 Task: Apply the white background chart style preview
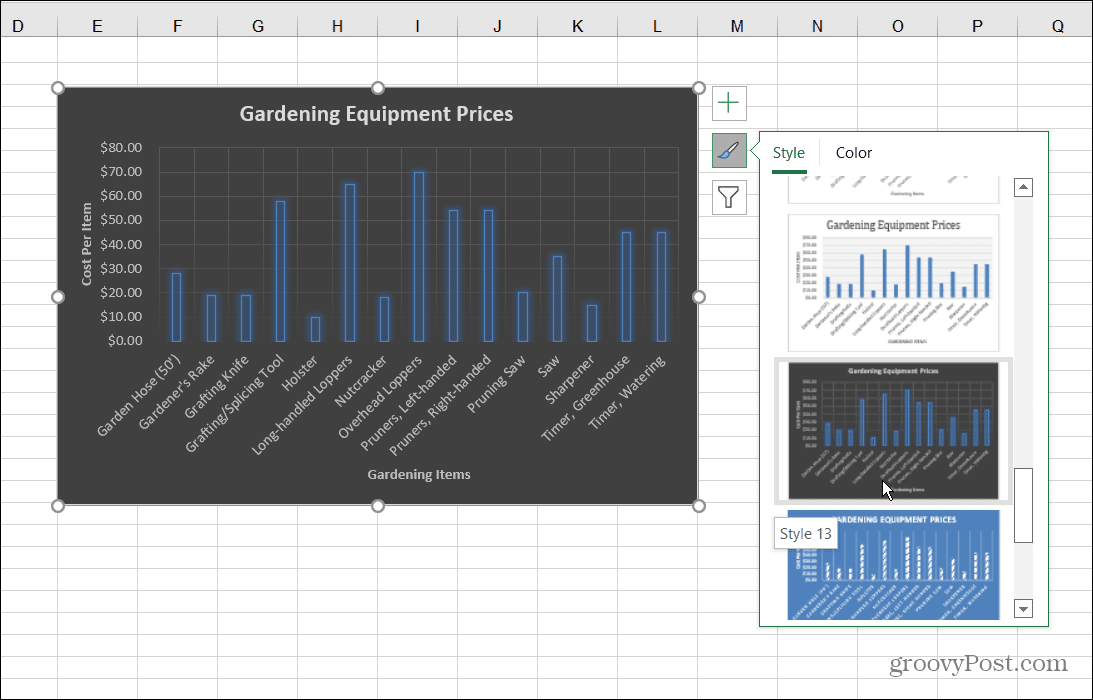[x=893, y=283]
